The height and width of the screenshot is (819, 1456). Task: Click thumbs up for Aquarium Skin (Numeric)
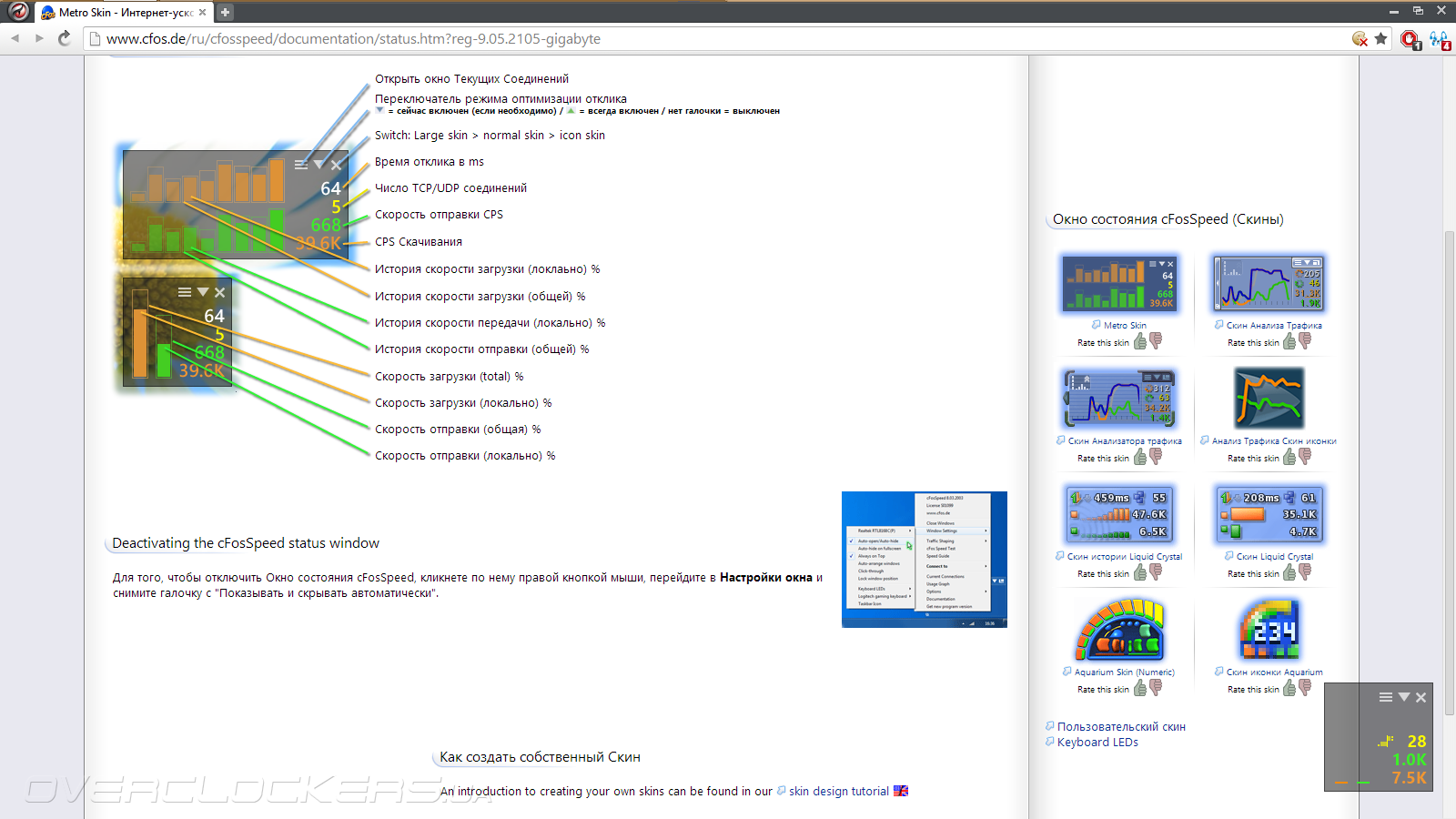coord(1140,688)
